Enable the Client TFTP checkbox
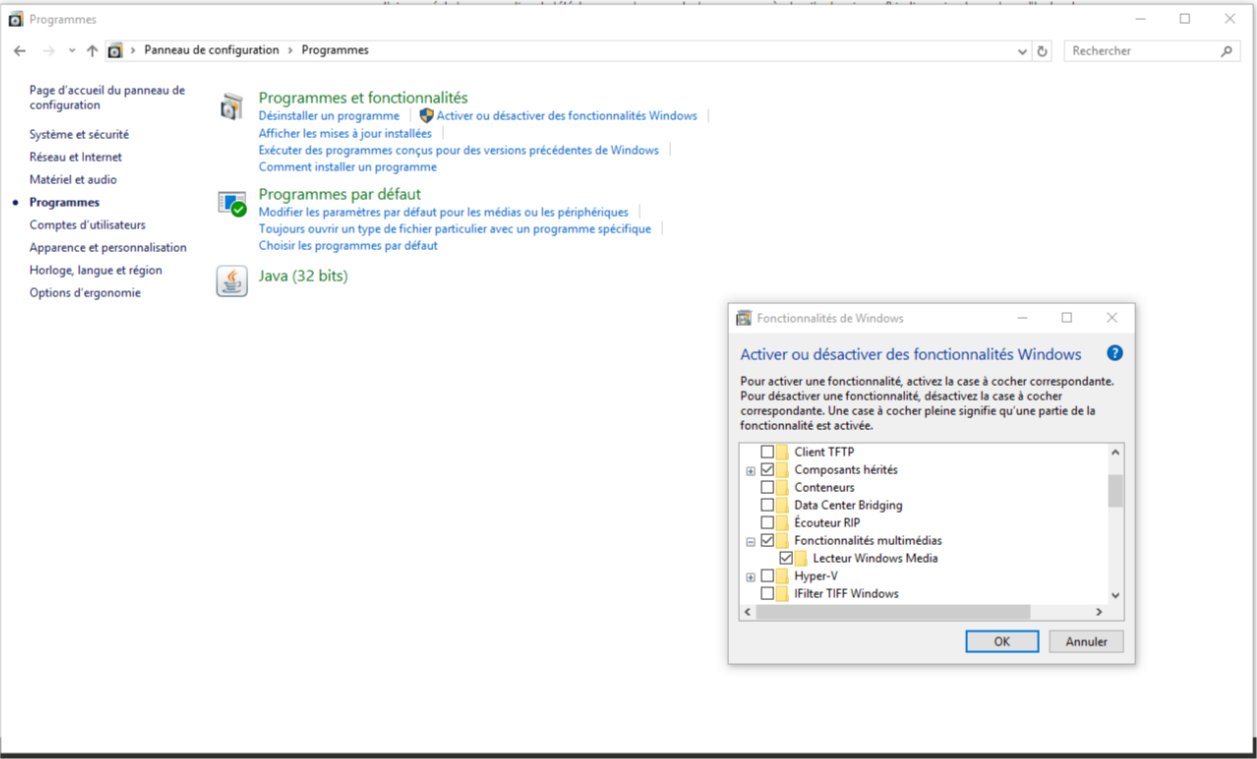The image size is (1257, 759). coord(767,452)
